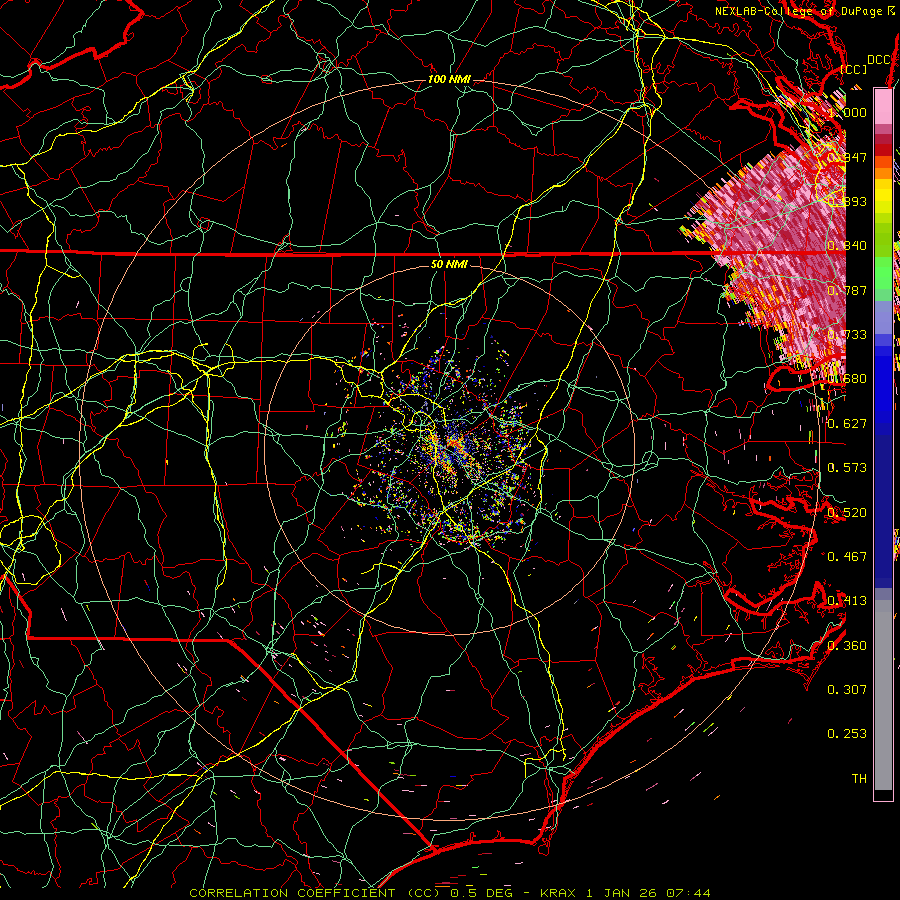Image resolution: width=900 pixels, height=900 pixels.
Task: Pick the gray lower band of the color bar
Action: pyautogui.click(x=883, y=695)
